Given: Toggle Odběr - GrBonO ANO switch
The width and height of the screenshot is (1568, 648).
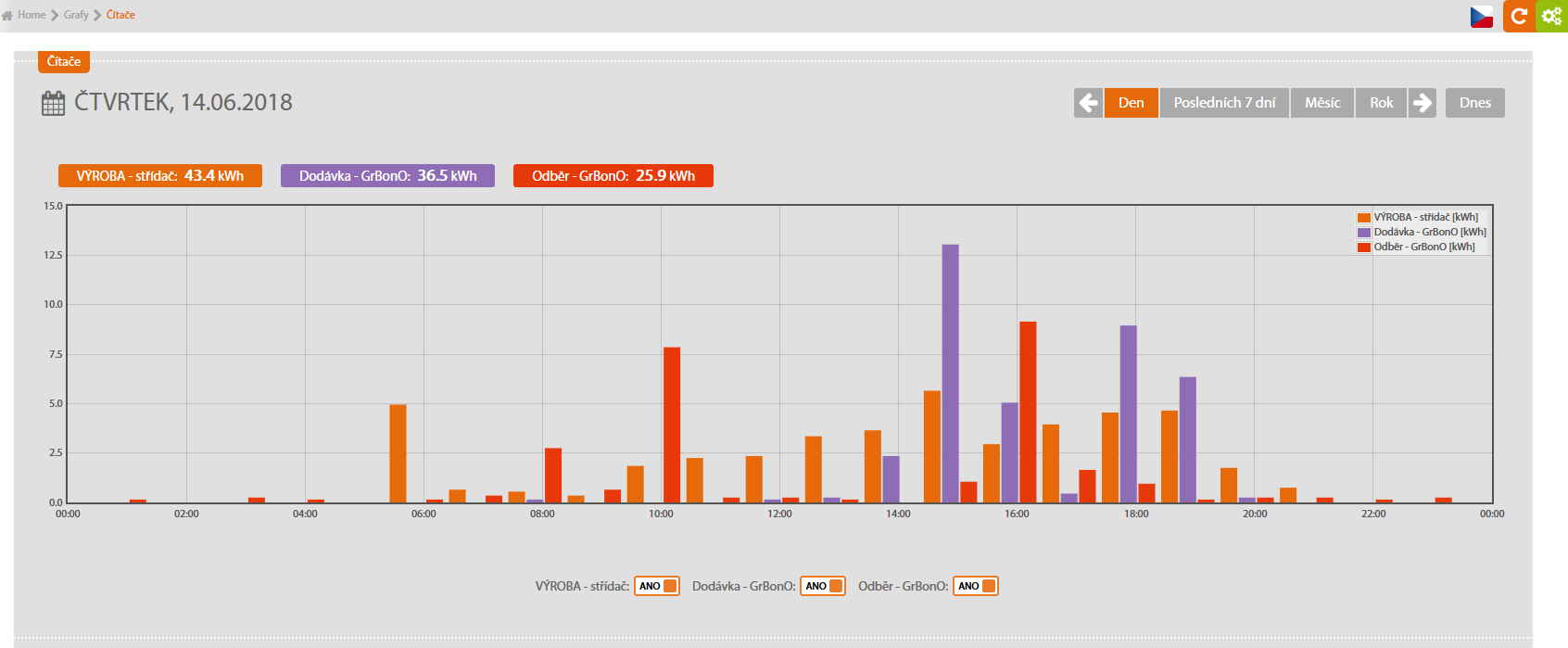Looking at the screenshot, I should (x=976, y=586).
